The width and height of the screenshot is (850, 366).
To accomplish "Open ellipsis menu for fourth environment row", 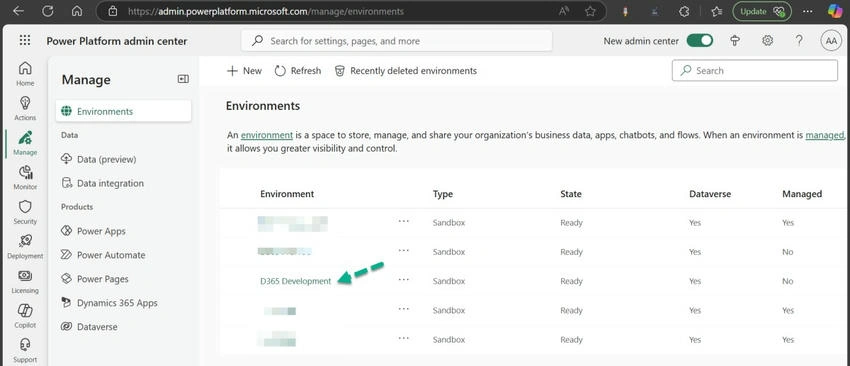I will pos(403,309).
